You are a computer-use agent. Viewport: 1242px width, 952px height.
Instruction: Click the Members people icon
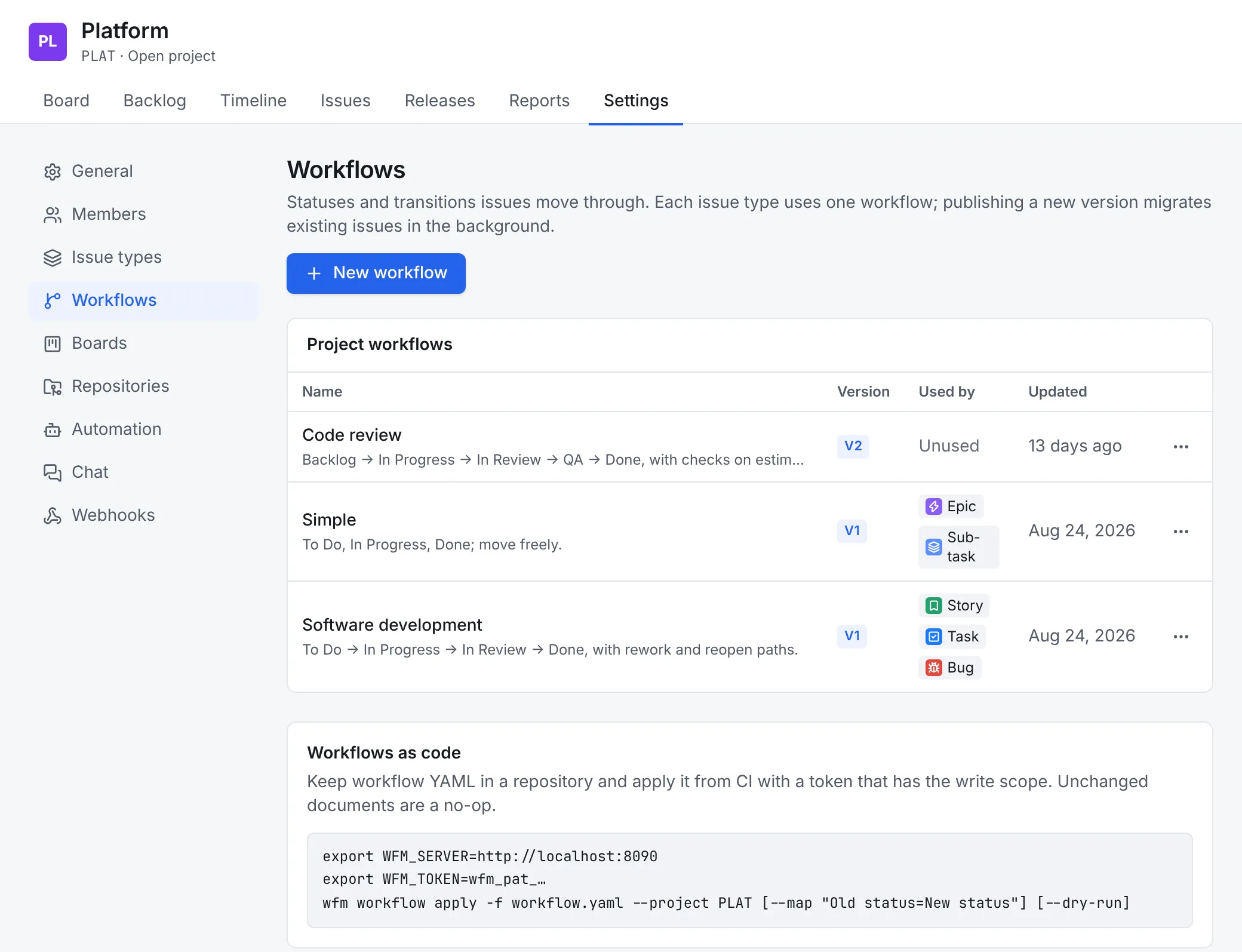[x=53, y=215]
